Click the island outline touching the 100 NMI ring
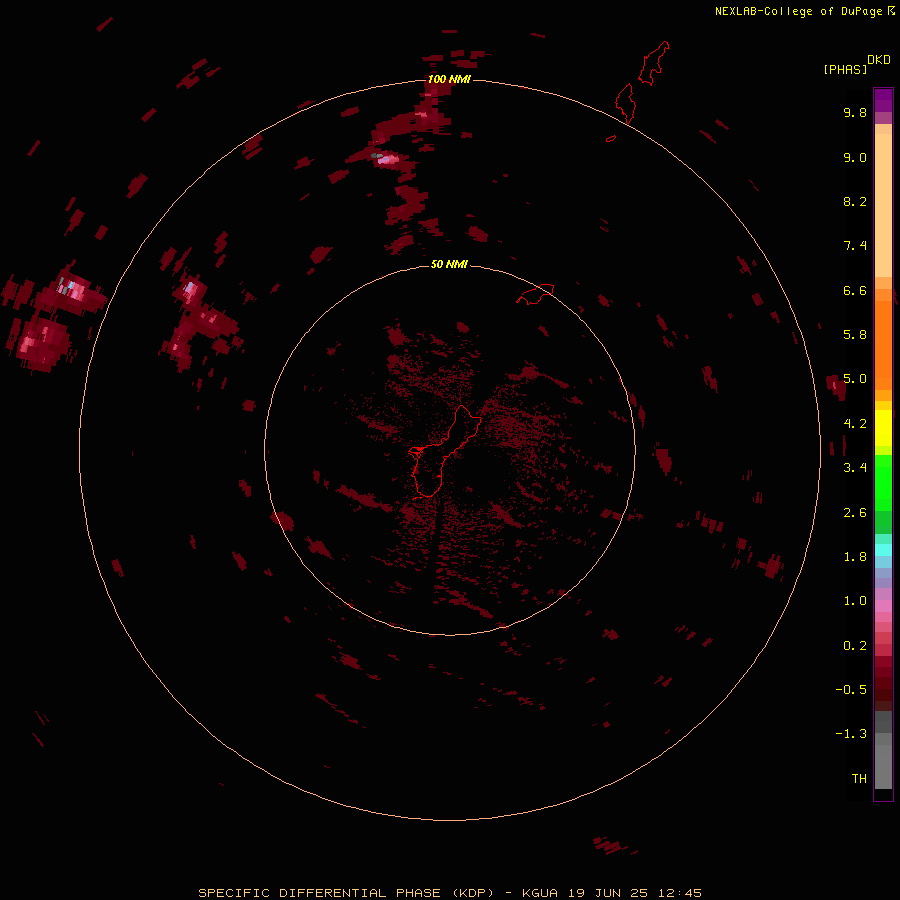900x900 pixels. coord(624,103)
